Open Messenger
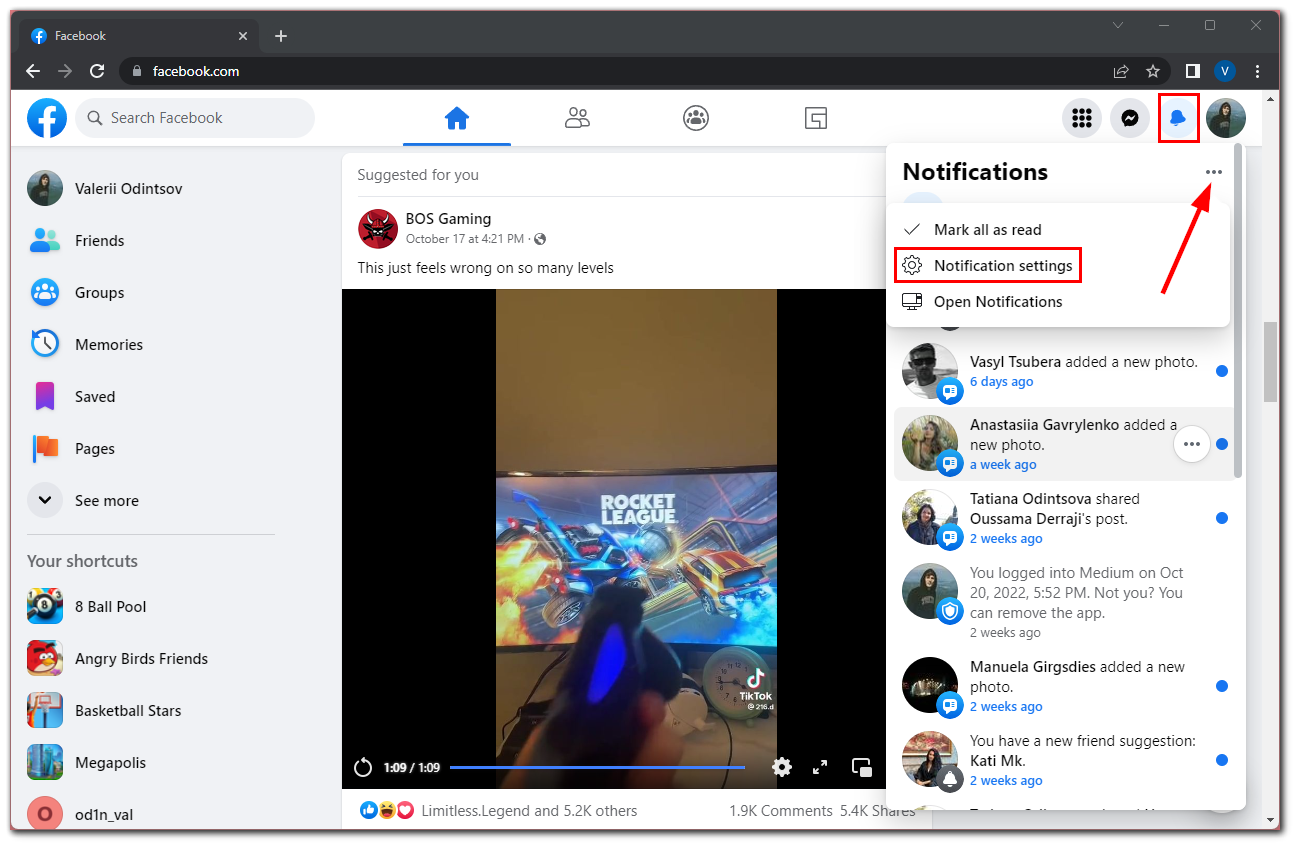The width and height of the screenshot is (1298, 848). pyautogui.click(x=1130, y=118)
